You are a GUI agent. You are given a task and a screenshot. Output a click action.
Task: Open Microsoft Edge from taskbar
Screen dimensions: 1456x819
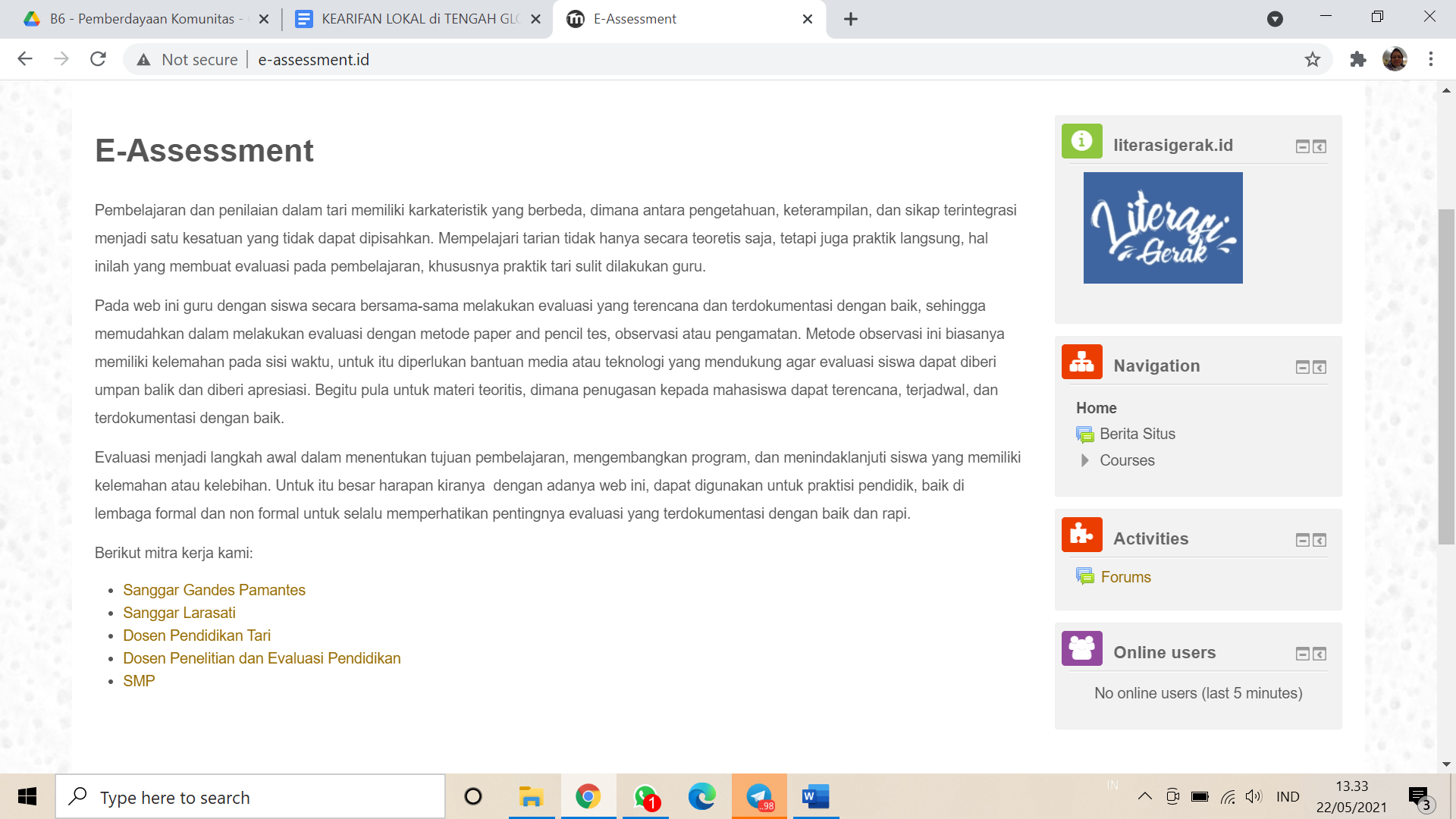[701, 797]
